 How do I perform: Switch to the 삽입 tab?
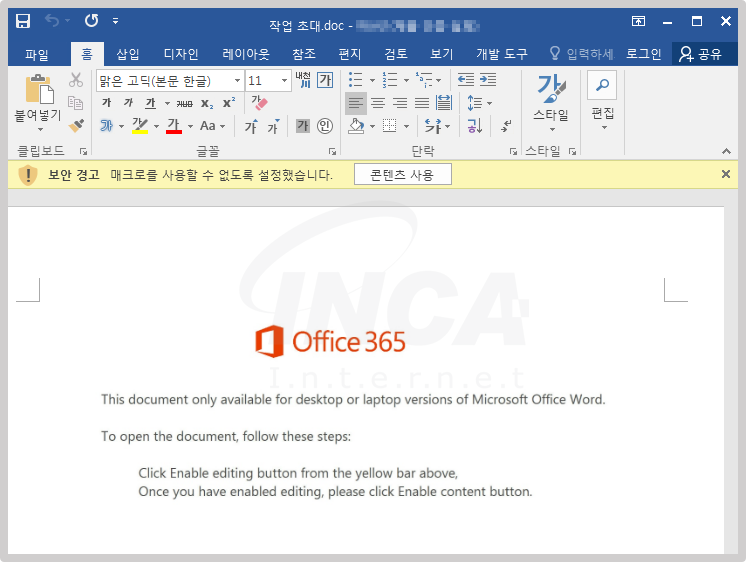tap(128, 54)
